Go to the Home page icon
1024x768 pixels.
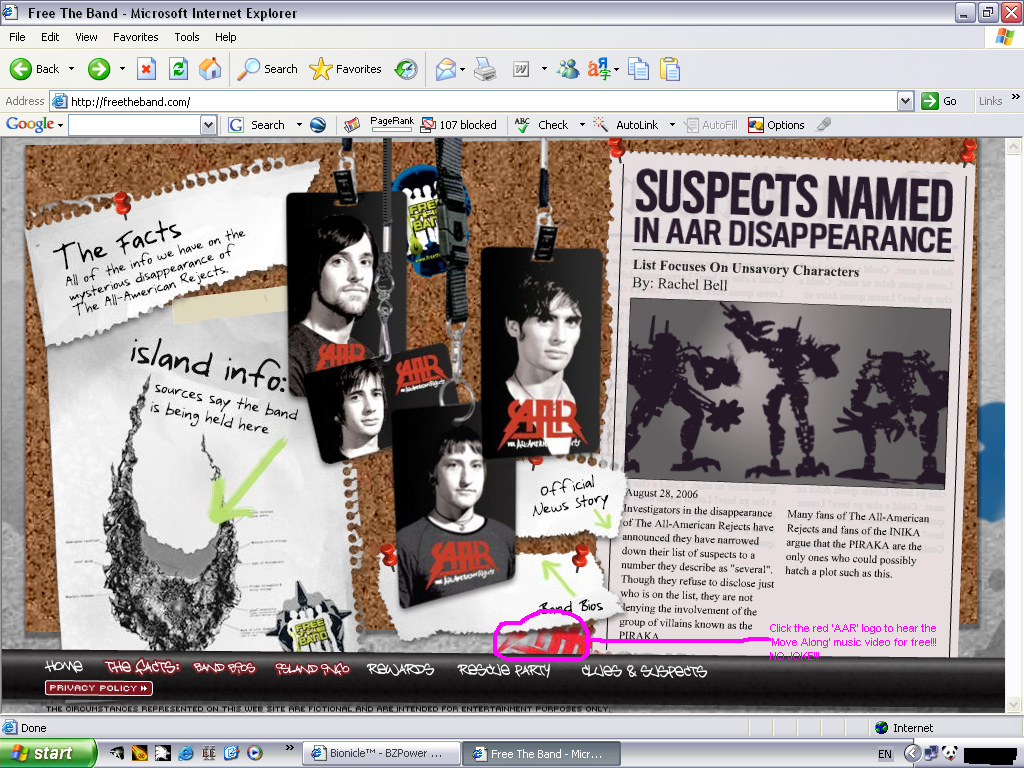210,69
